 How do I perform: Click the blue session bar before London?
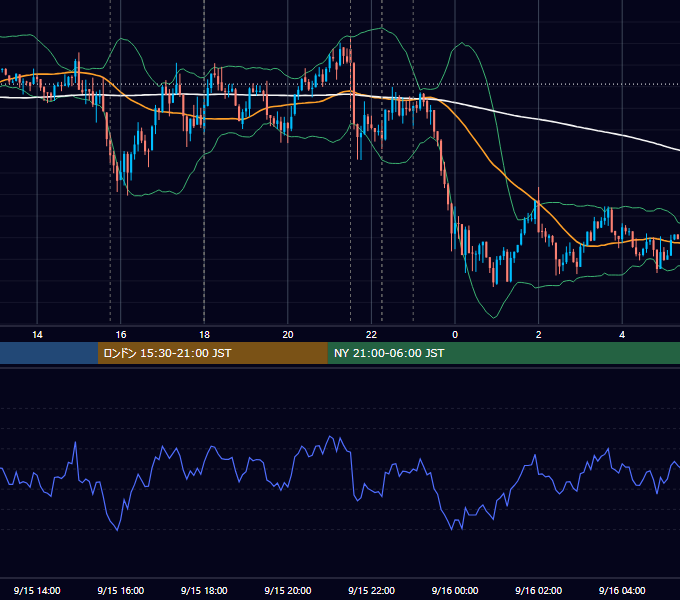pyautogui.click(x=49, y=353)
